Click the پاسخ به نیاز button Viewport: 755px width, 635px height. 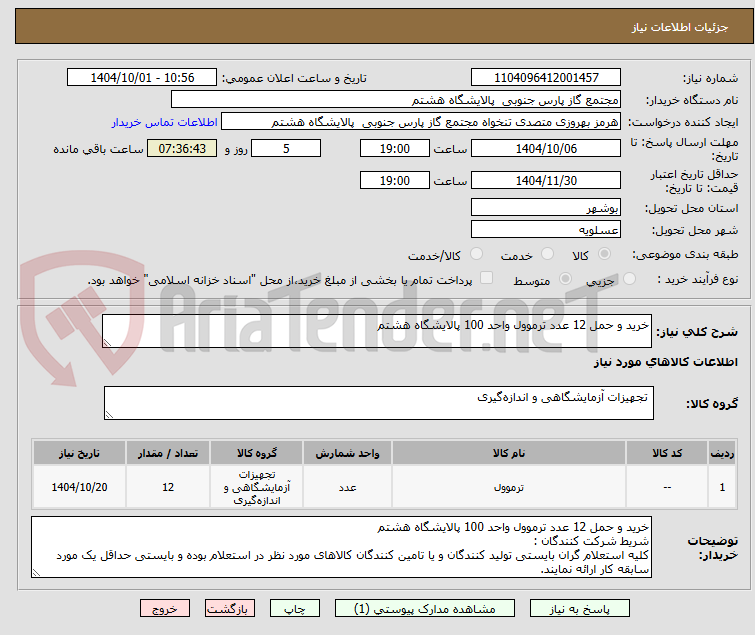(x=580, y=608)
